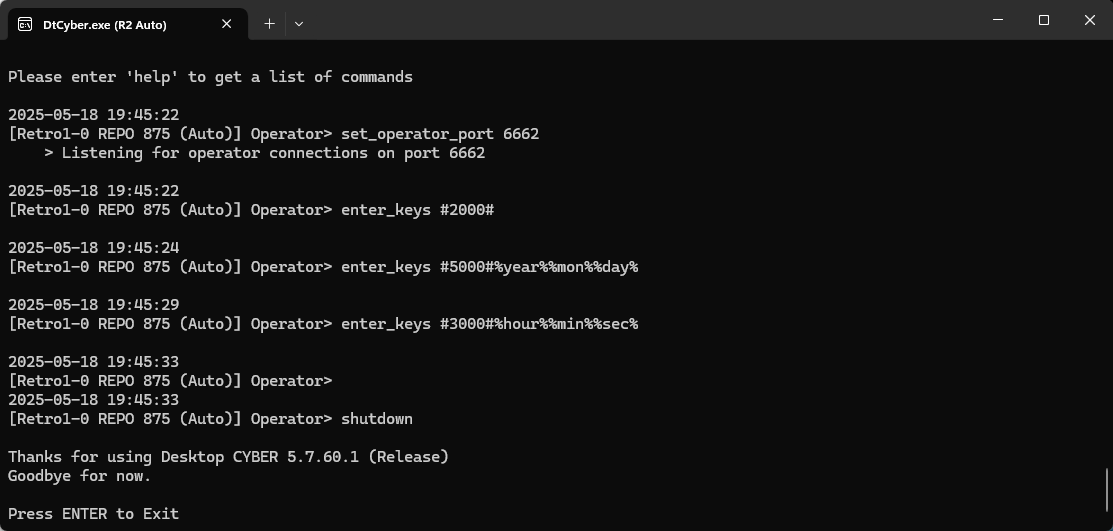The image size is (1113, 531).
Task: Click the enter_keys year/mon/day command line
Action: 489,267
